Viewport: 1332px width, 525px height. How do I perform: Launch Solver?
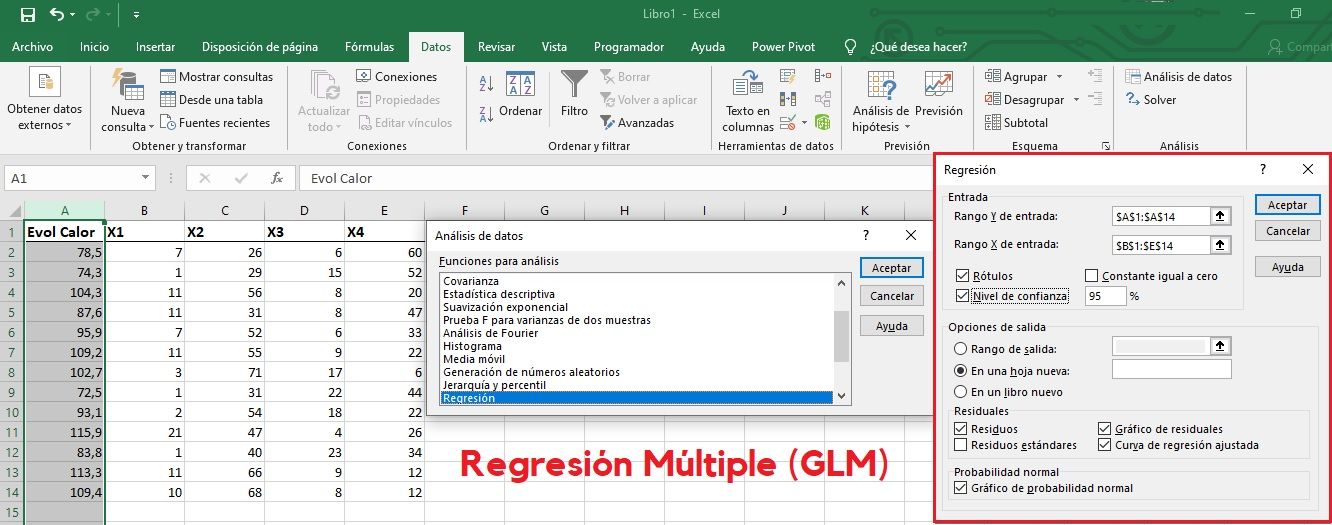tap(1151, 100)
